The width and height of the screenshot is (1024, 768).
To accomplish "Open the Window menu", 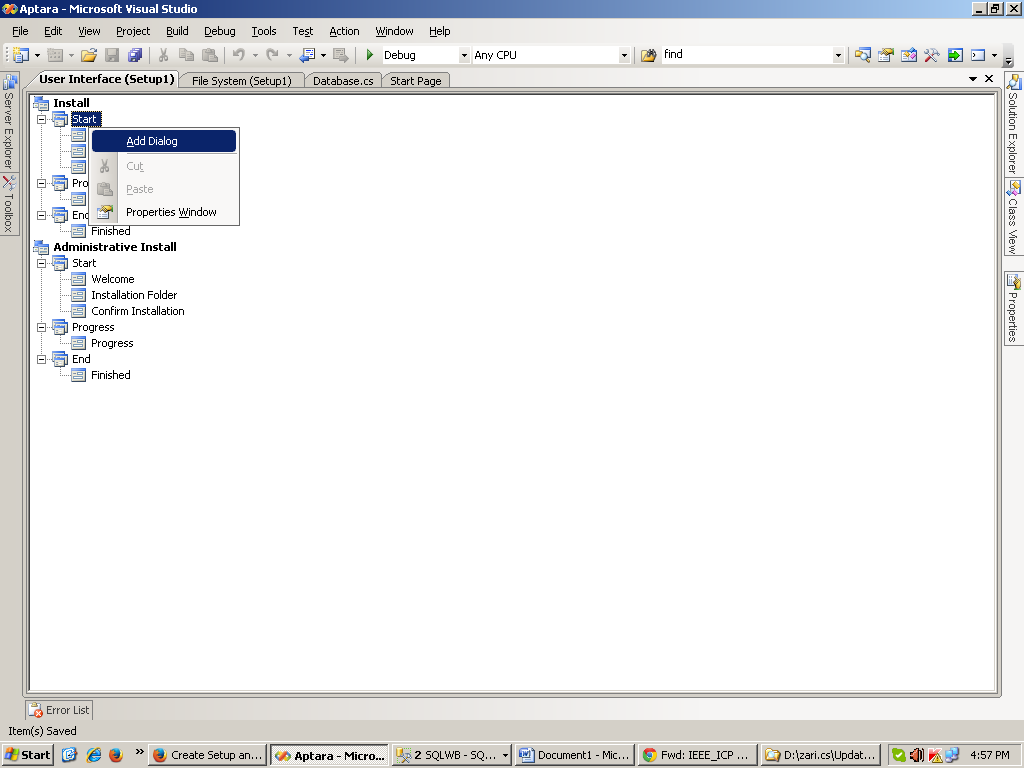I will pyautogui.click(x=394, y=31).
